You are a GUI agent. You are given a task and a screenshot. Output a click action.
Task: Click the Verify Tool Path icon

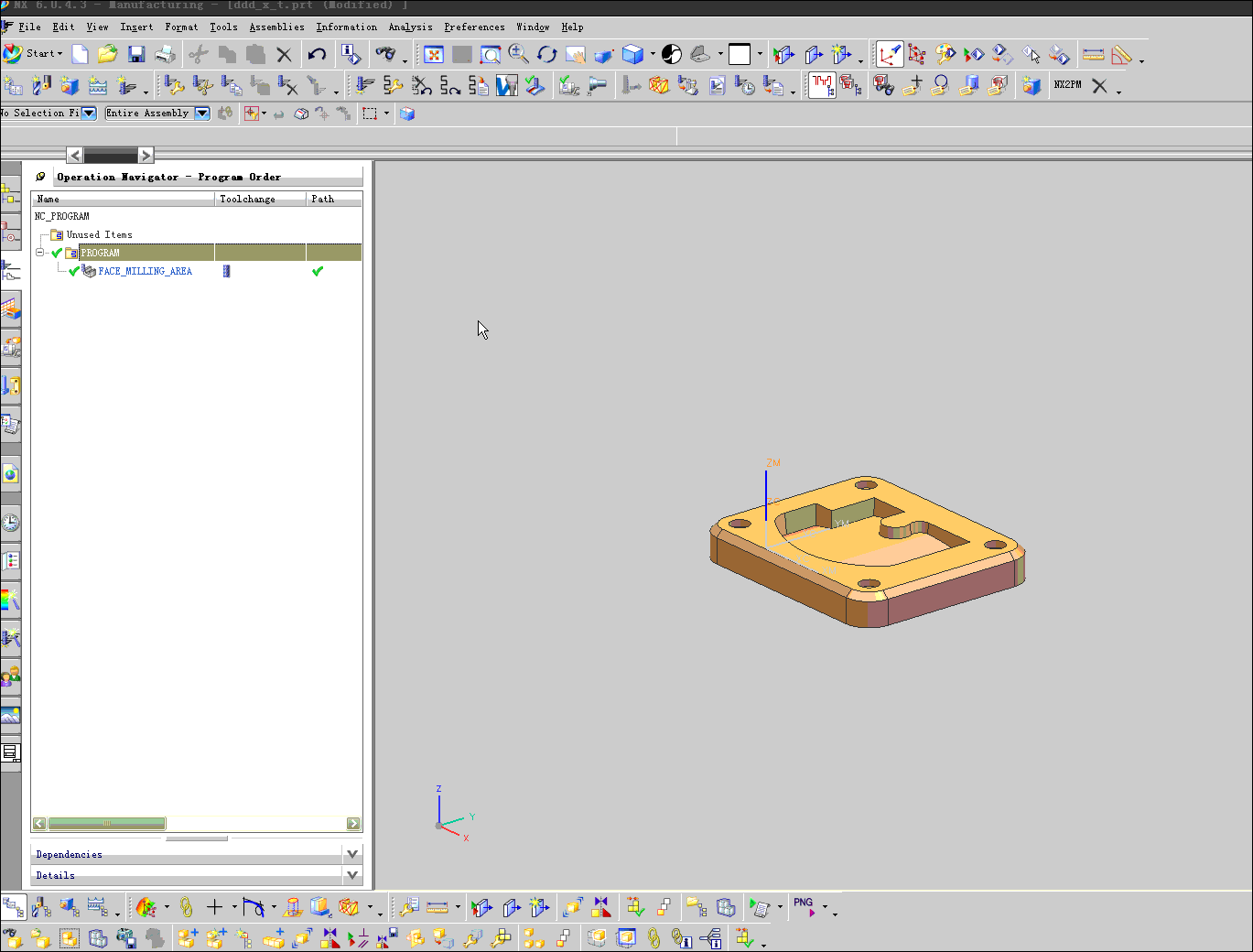tap(506, 86)
